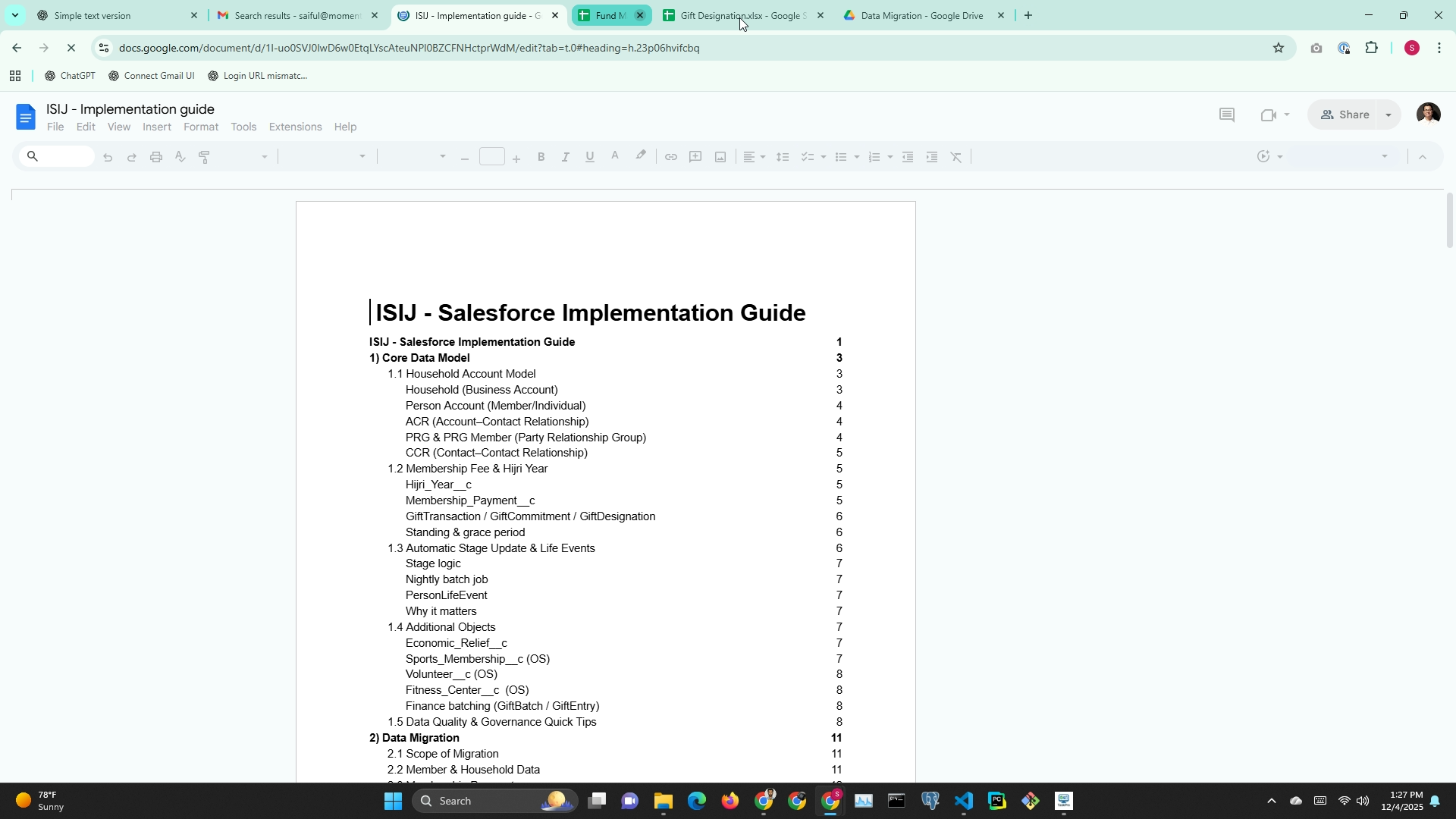Open the Share options dropdown arrow
This screenshot has width=1456, height=819.
1389,115
